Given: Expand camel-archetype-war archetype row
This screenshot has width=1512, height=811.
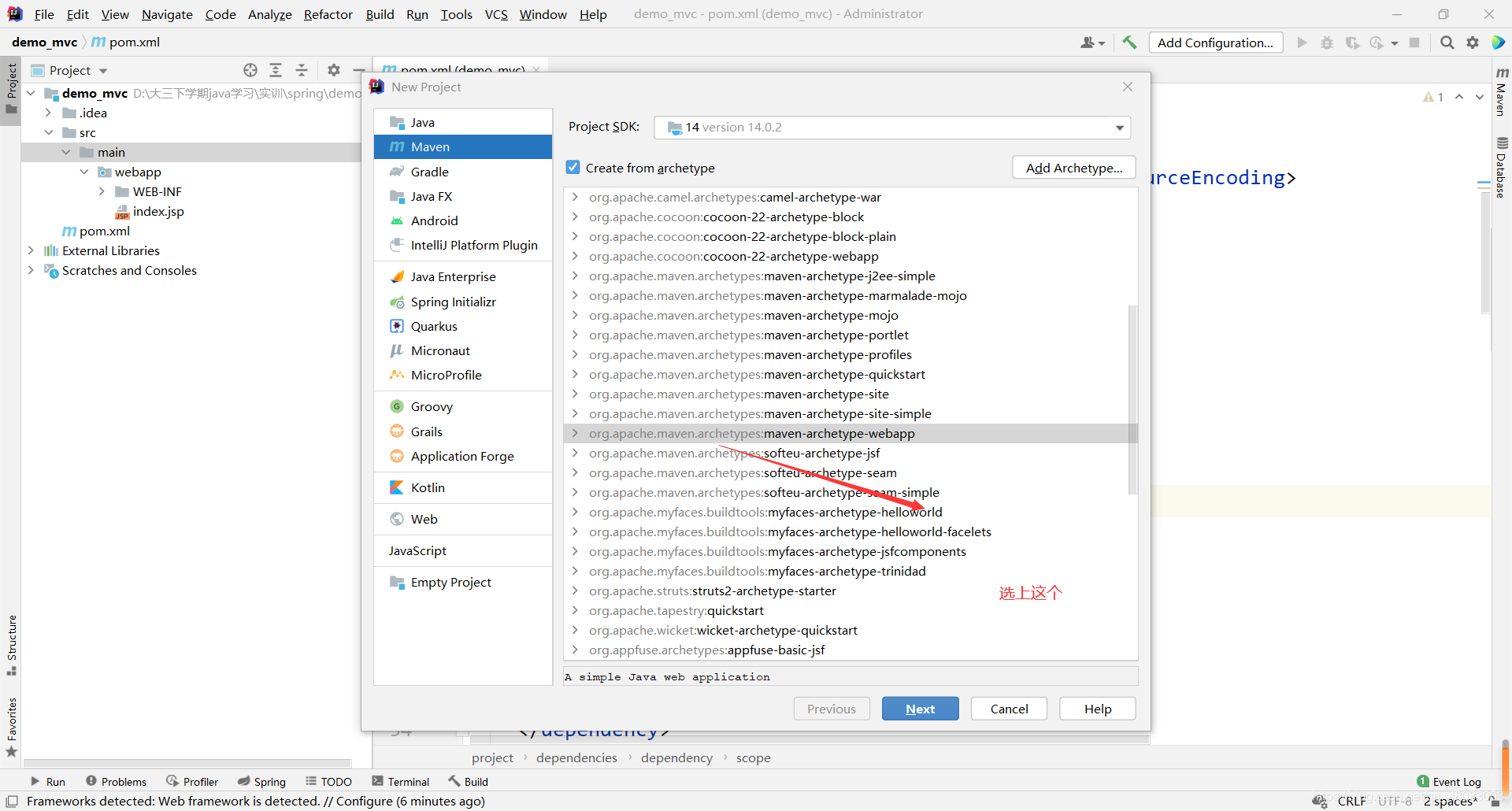Looking at the screenshot, I should pyautogui.click(x=575, y=197).
